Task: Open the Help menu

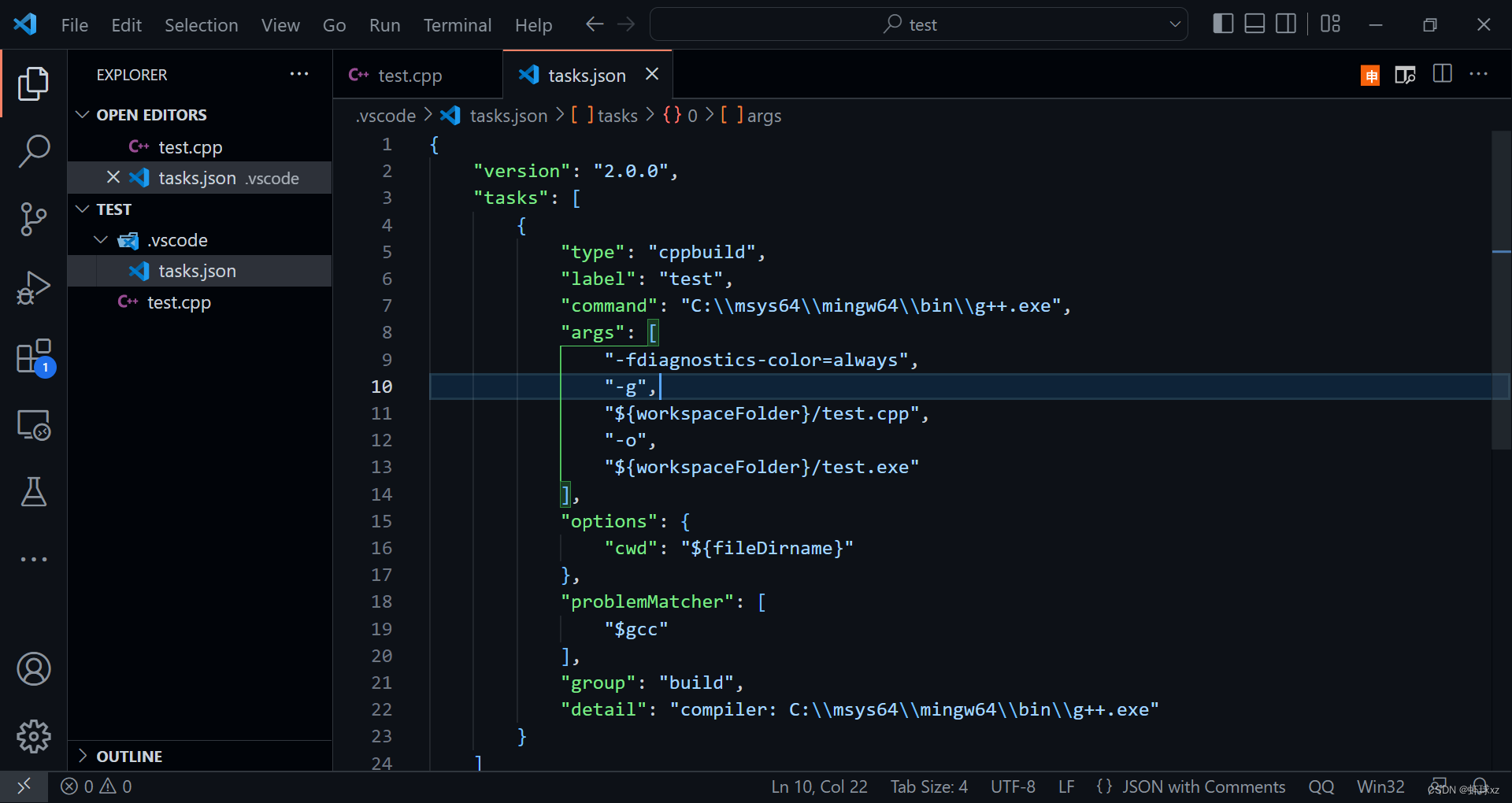Action: (533, 25)
